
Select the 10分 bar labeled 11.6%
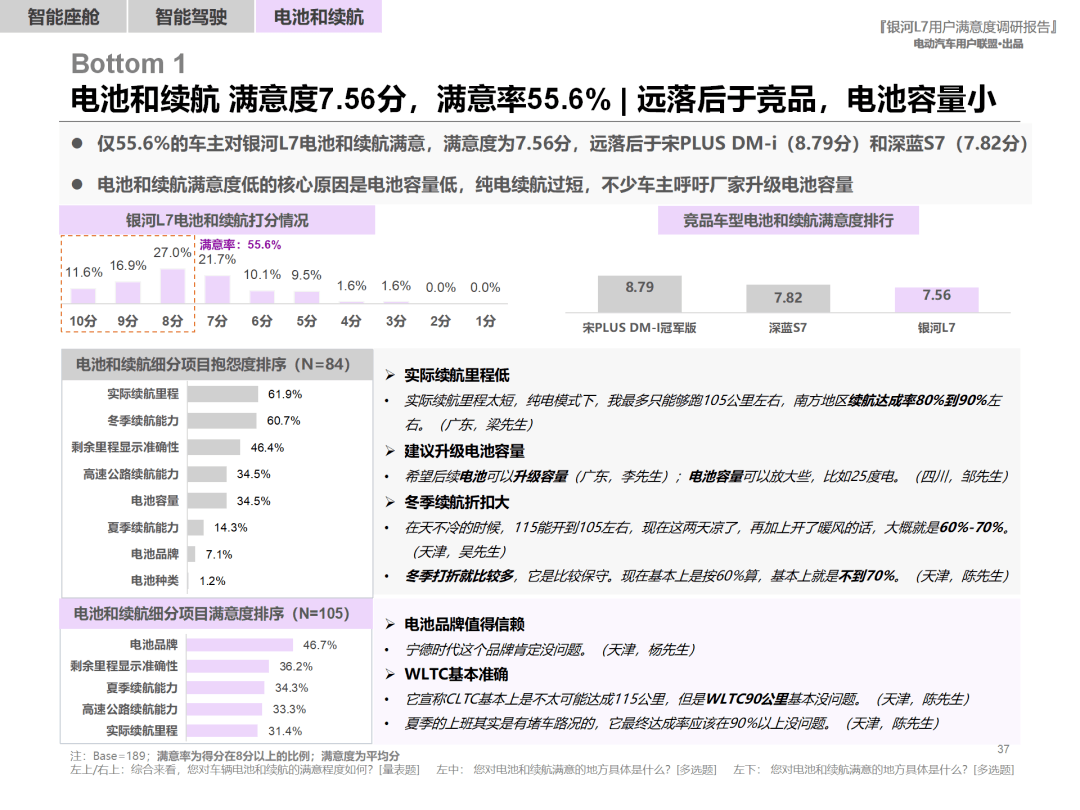pos(83,296)
